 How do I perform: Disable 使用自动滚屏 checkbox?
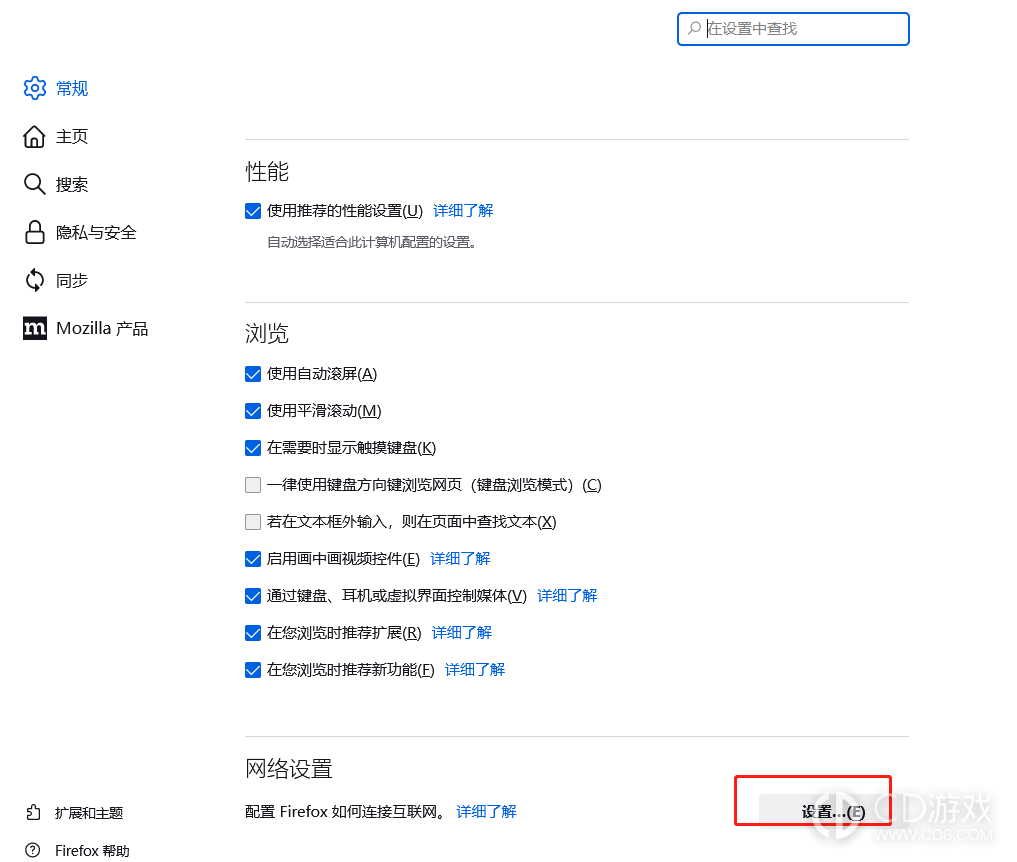point(253,374)
